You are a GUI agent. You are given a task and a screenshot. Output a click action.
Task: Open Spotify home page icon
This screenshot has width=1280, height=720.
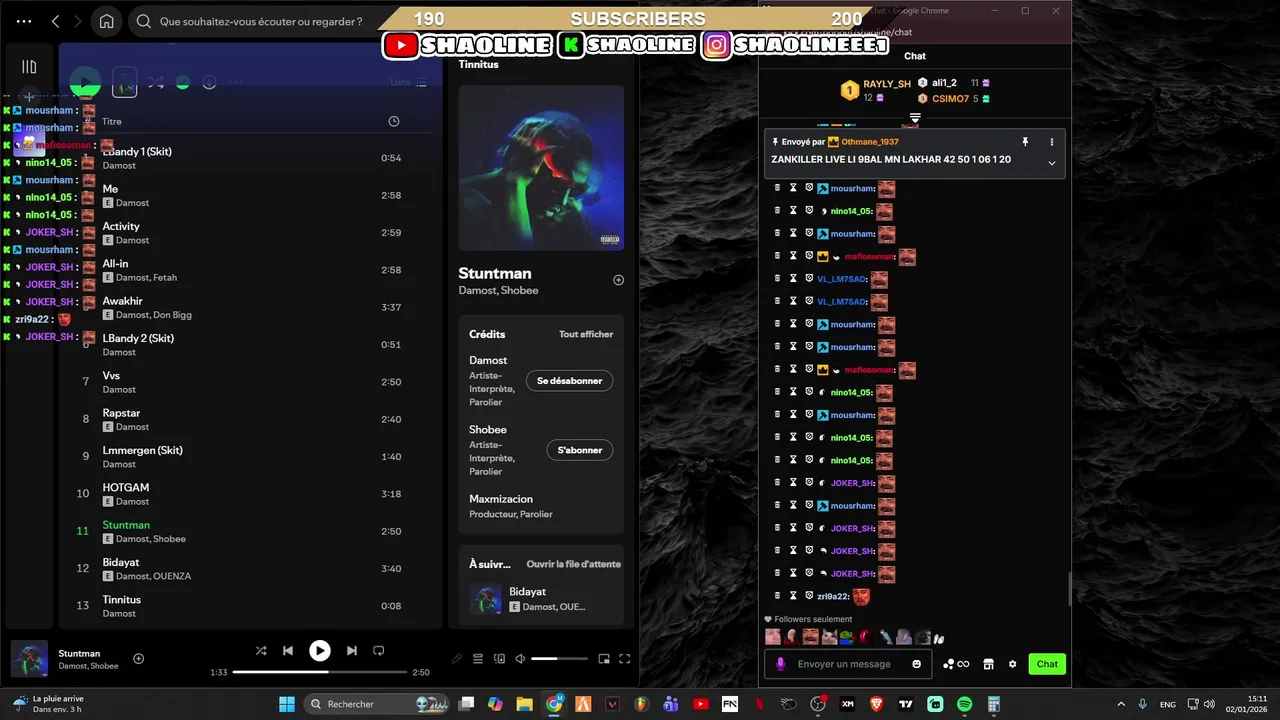[x=107, y=21]
